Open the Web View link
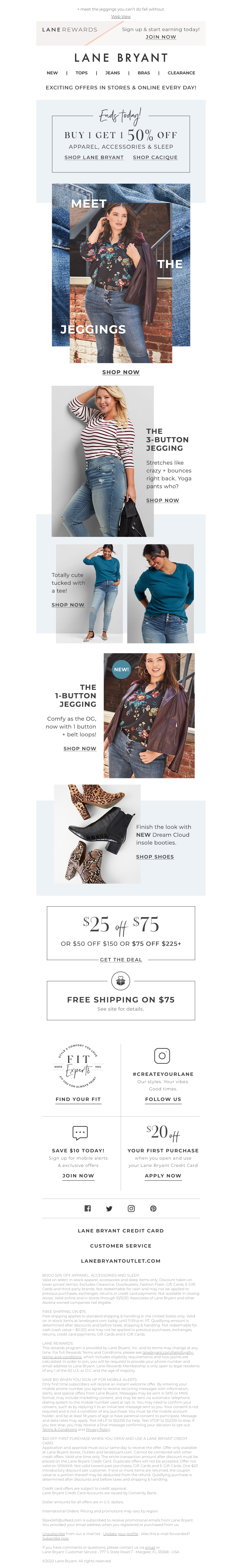 [x=121, y=16]
